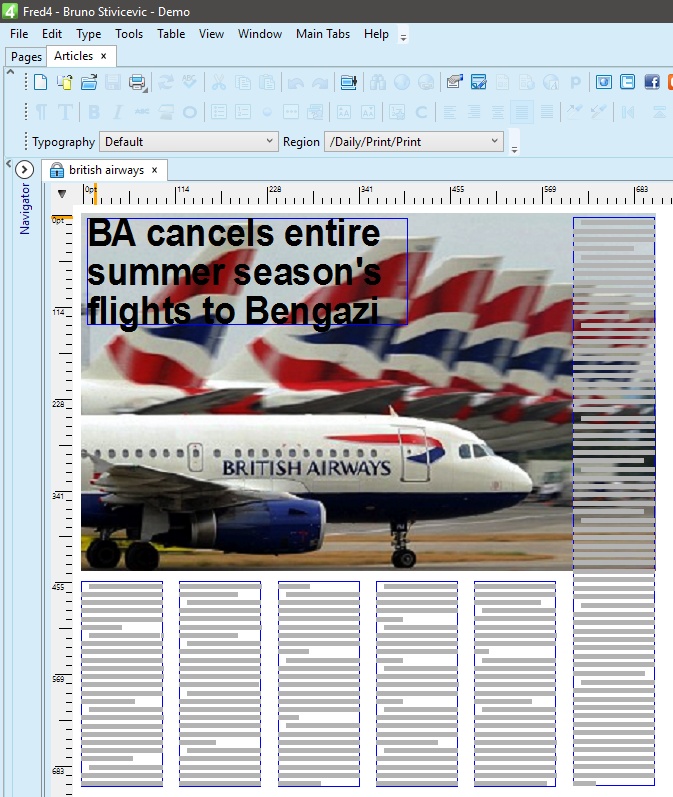
Task: Open an article using the folder icon
Action: click(x=88, y=82)
